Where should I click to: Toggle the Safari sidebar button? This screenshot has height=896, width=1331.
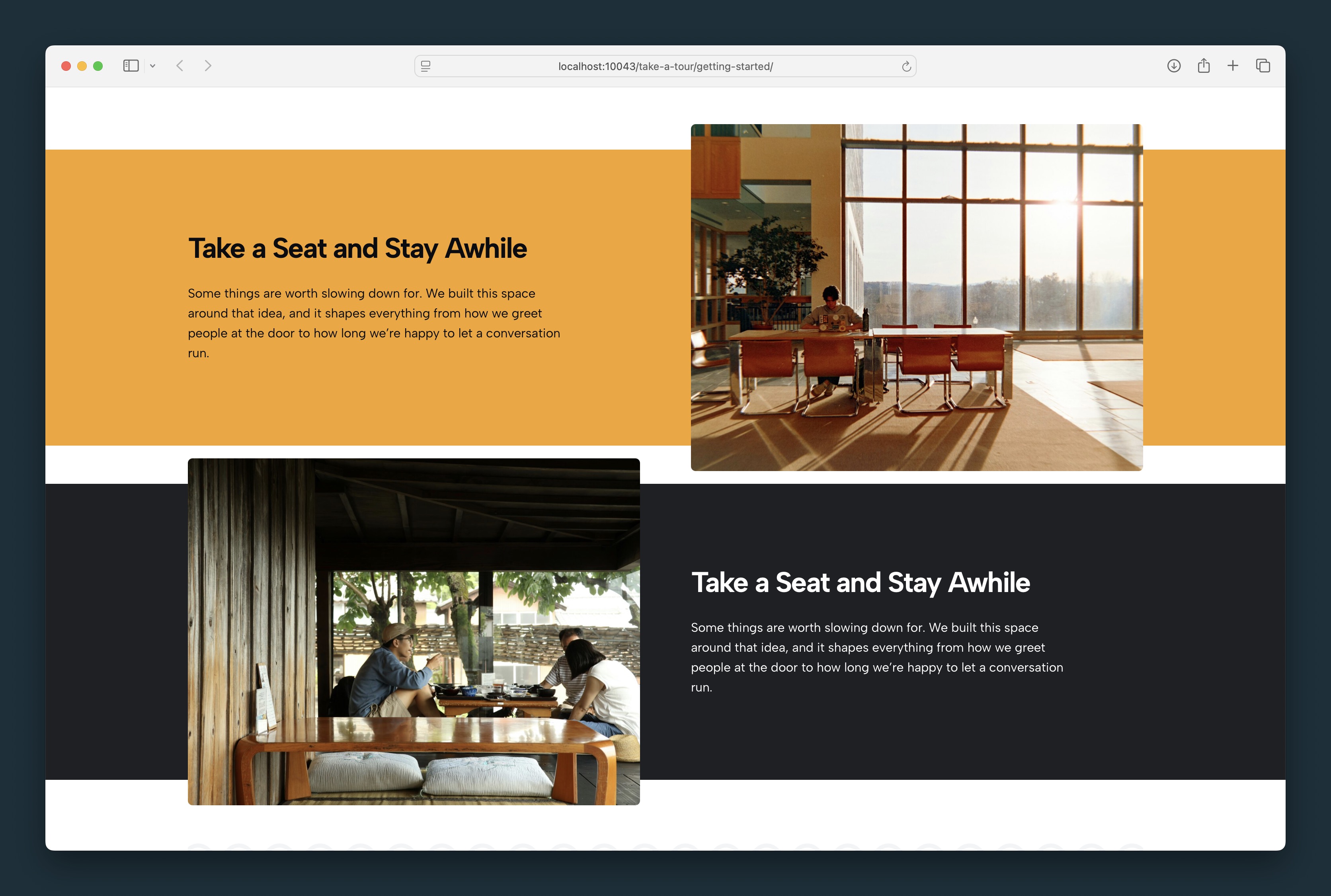tap(131, 66)
